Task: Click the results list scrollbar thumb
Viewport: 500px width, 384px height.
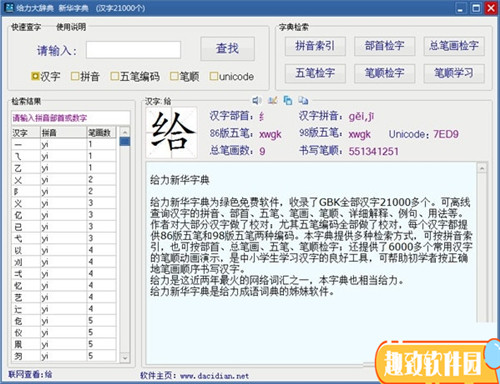Action: click(125, 141)
